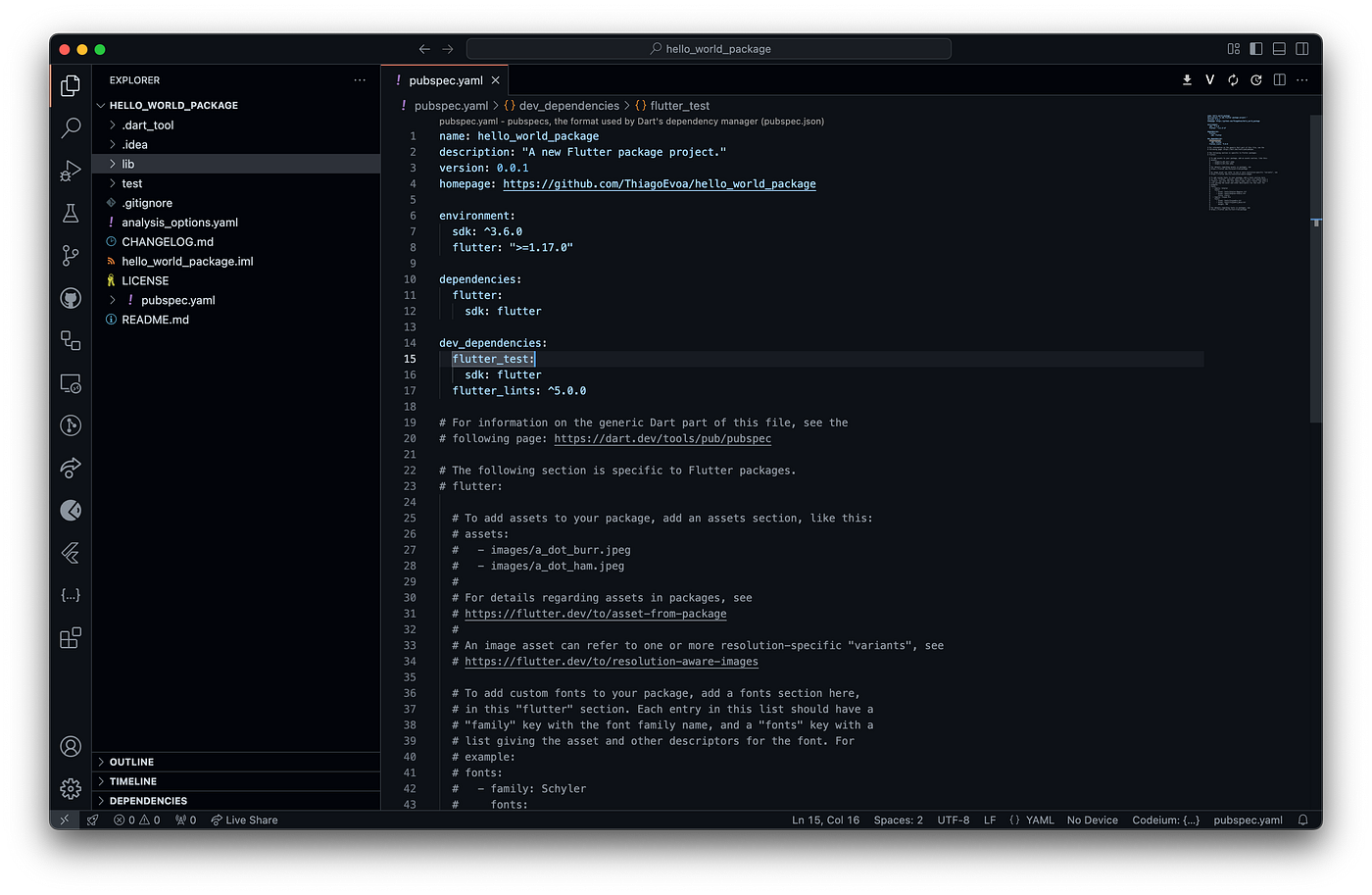Open the Extensions view
The height and width of the screenshot is (895, 1372).
pyautogui.click(x=71, y=638)
